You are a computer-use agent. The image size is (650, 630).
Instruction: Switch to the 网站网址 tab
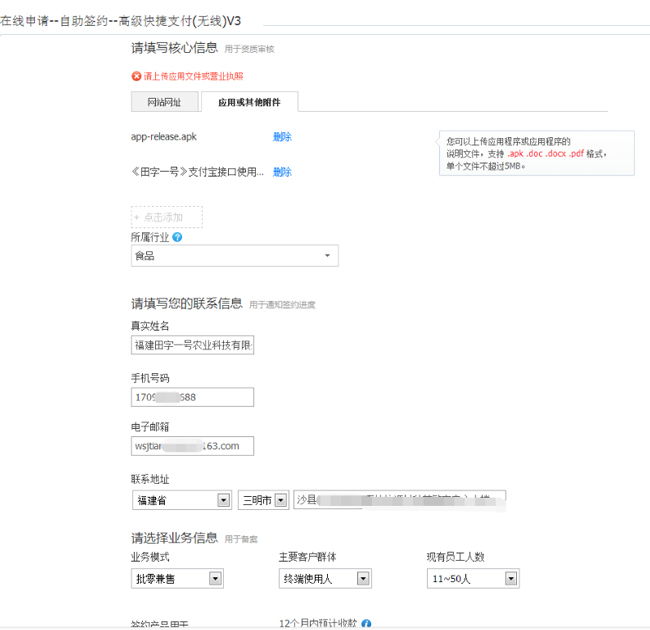pyautogui.click(x=164, y=101)
